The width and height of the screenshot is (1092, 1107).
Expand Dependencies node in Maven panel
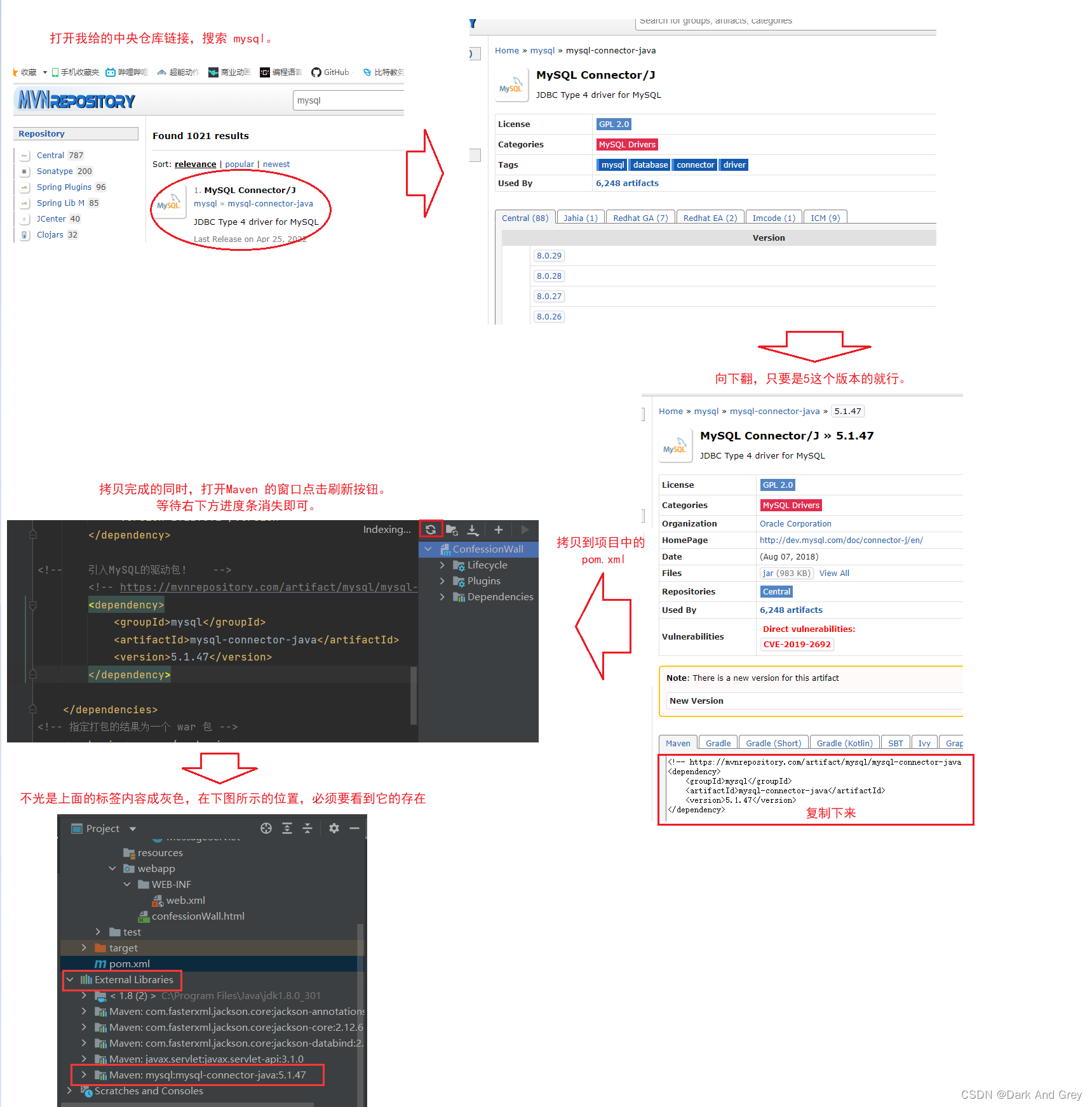(442, 596)
